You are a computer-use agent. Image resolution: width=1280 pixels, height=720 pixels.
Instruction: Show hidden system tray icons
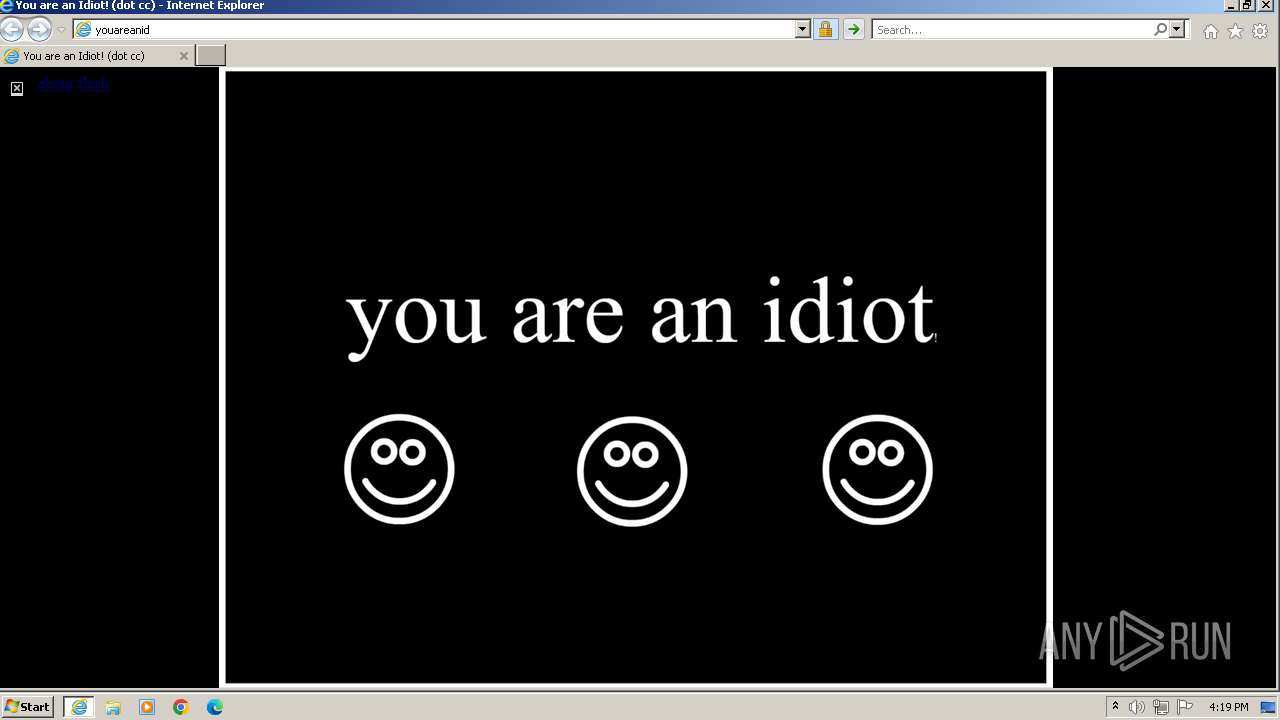point(1115,707)
